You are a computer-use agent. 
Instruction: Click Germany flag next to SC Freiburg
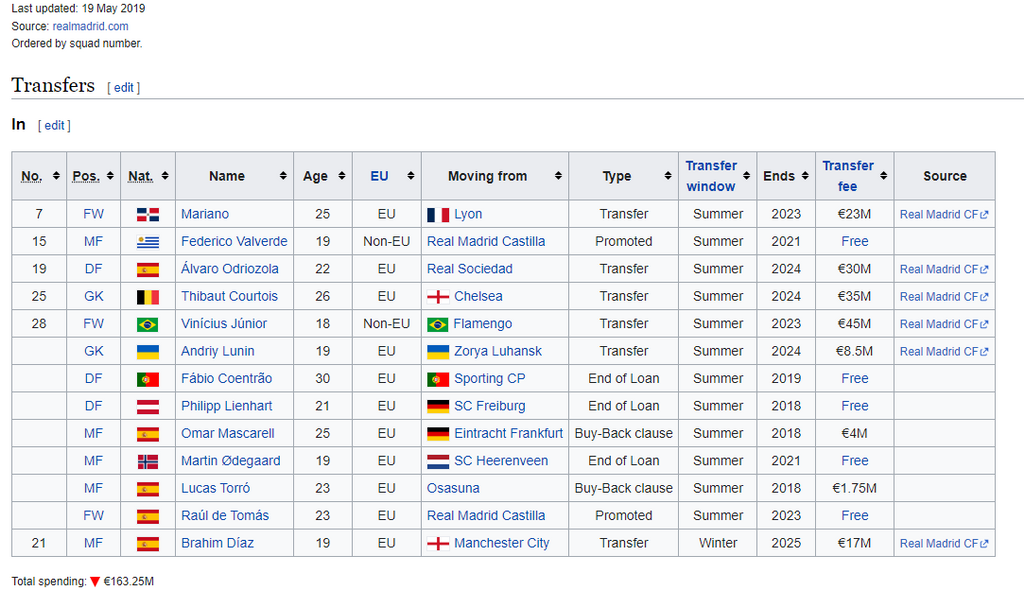[438, 406]
